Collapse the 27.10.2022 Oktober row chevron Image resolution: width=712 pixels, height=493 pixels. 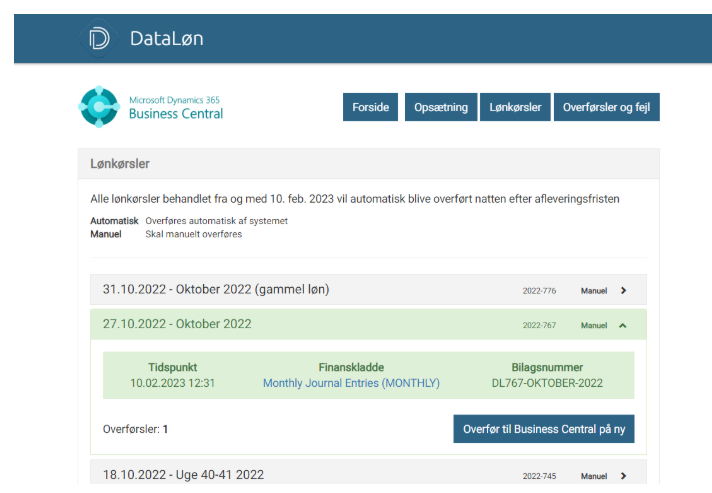[623, 325]
